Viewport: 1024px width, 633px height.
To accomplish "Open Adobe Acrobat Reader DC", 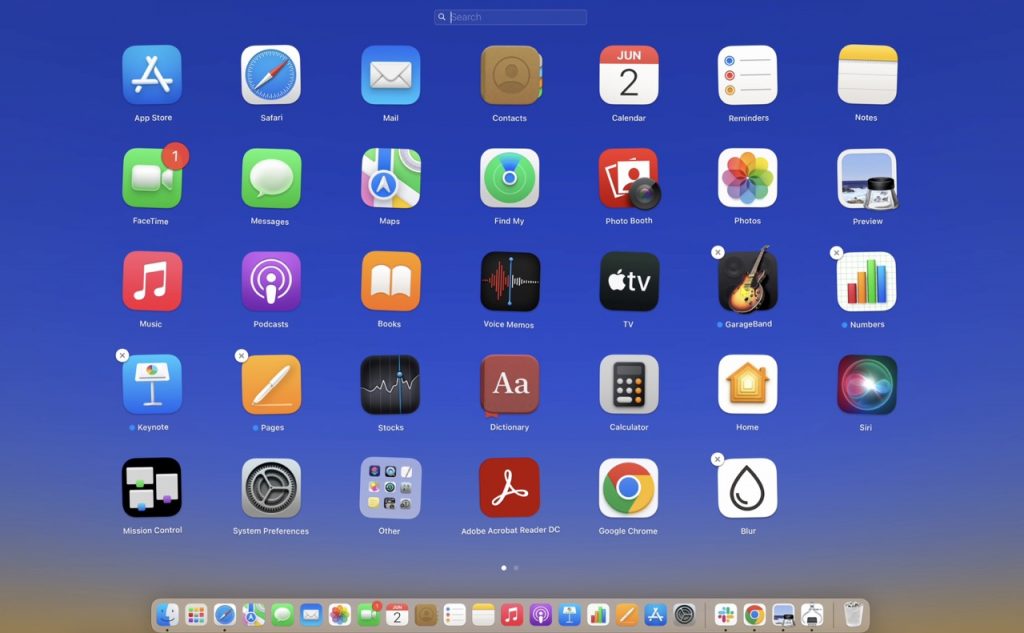I will click(x=510, y=487).
